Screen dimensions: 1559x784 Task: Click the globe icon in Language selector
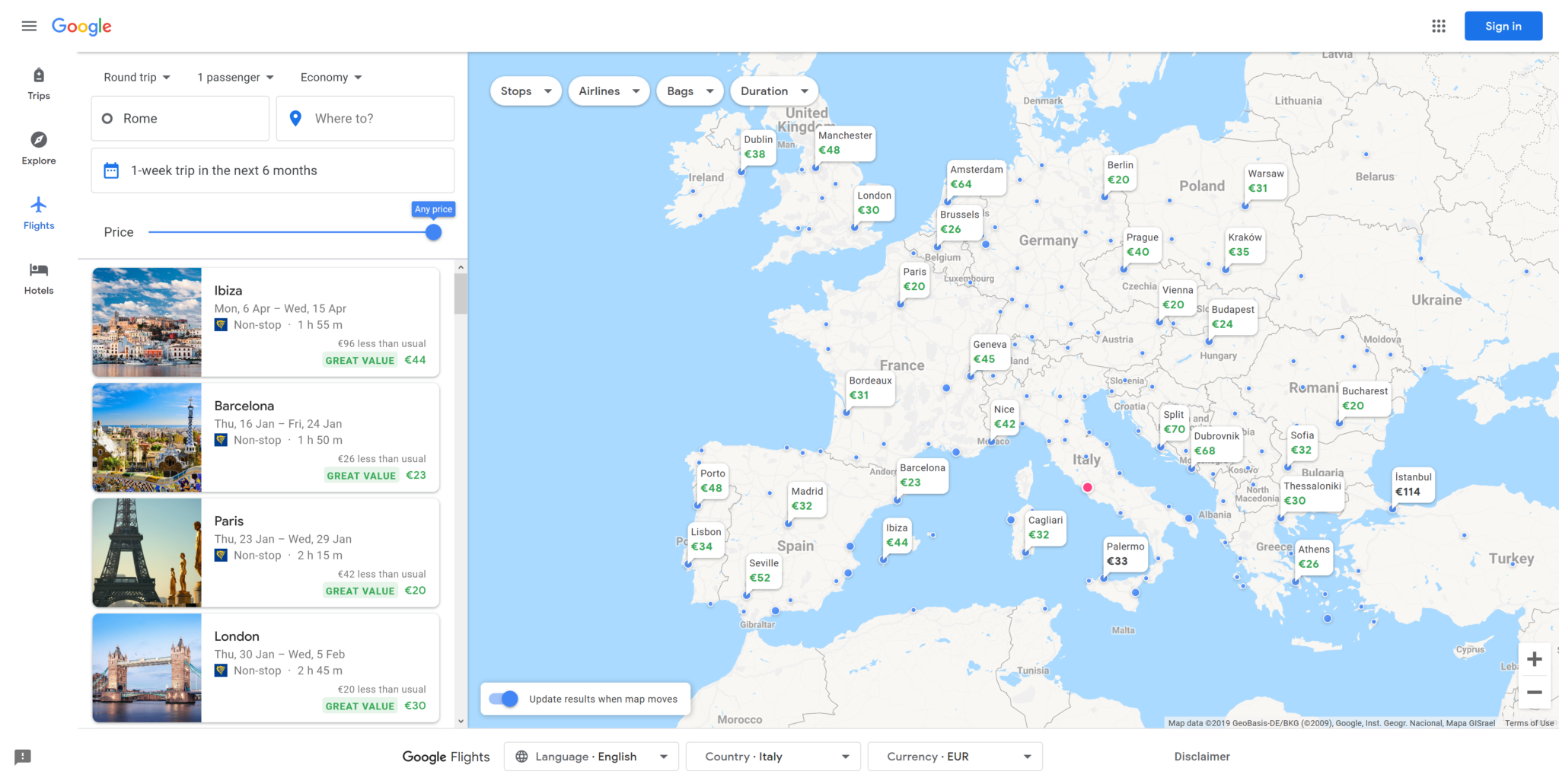pyautogui.click(x=521, y=757)
